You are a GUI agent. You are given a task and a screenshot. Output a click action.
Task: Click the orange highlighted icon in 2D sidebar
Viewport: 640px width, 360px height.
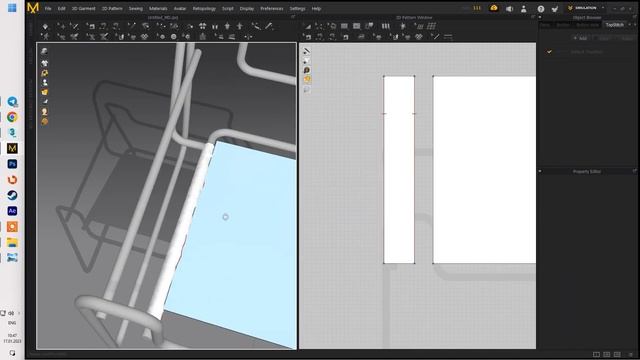pyautogui.click(x=307, y=80)
